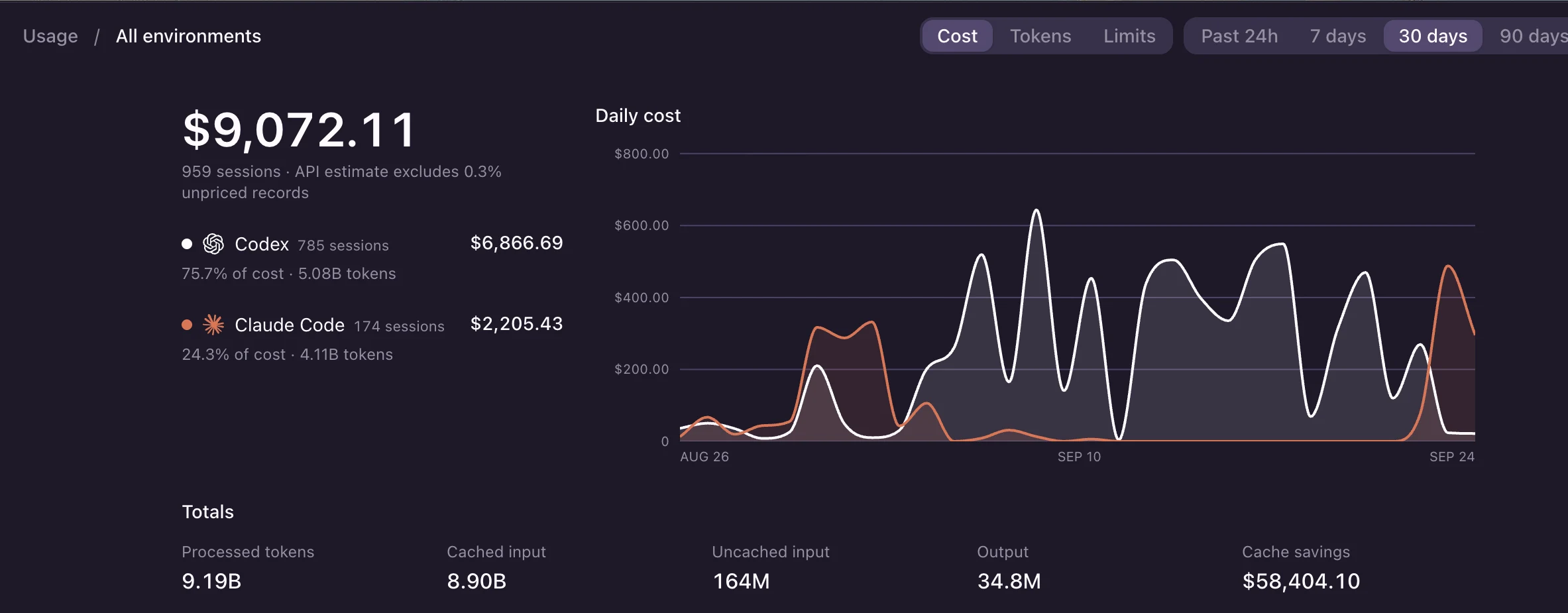Click the $400.00 axis label
The width and height of the screenshot is (1568, 613).
(642, 298)
